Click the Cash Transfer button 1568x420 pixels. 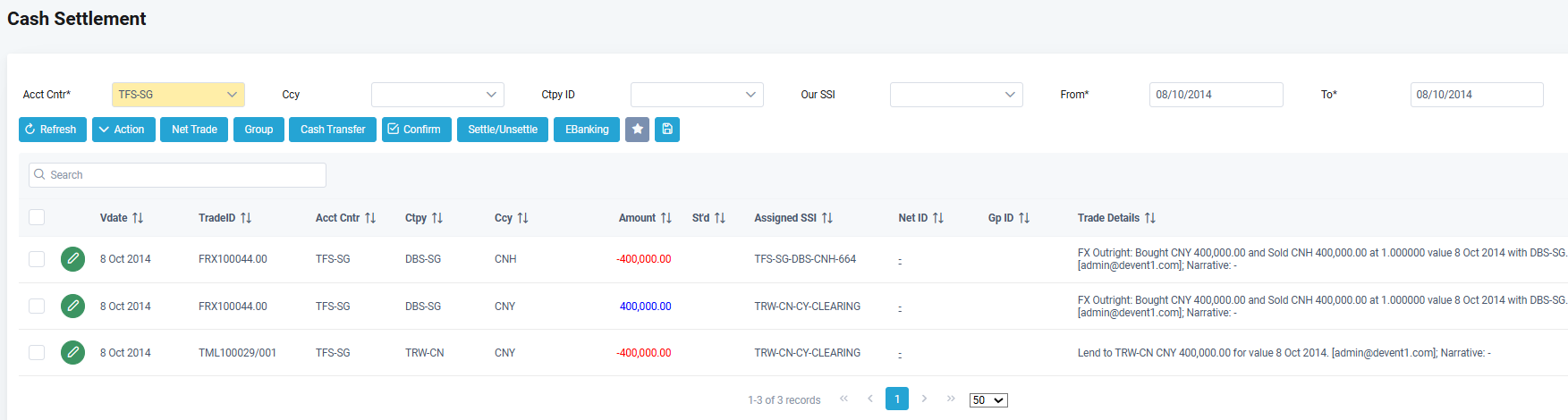coord(333,130)
